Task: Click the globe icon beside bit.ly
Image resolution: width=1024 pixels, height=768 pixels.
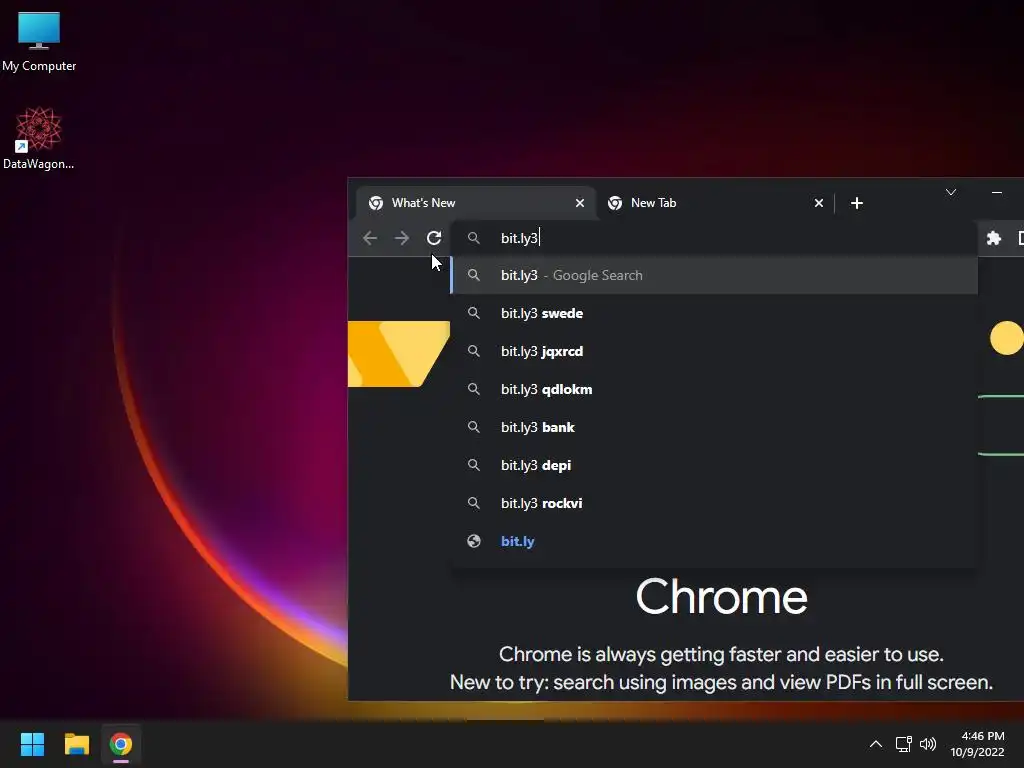Action: [474, 541]
